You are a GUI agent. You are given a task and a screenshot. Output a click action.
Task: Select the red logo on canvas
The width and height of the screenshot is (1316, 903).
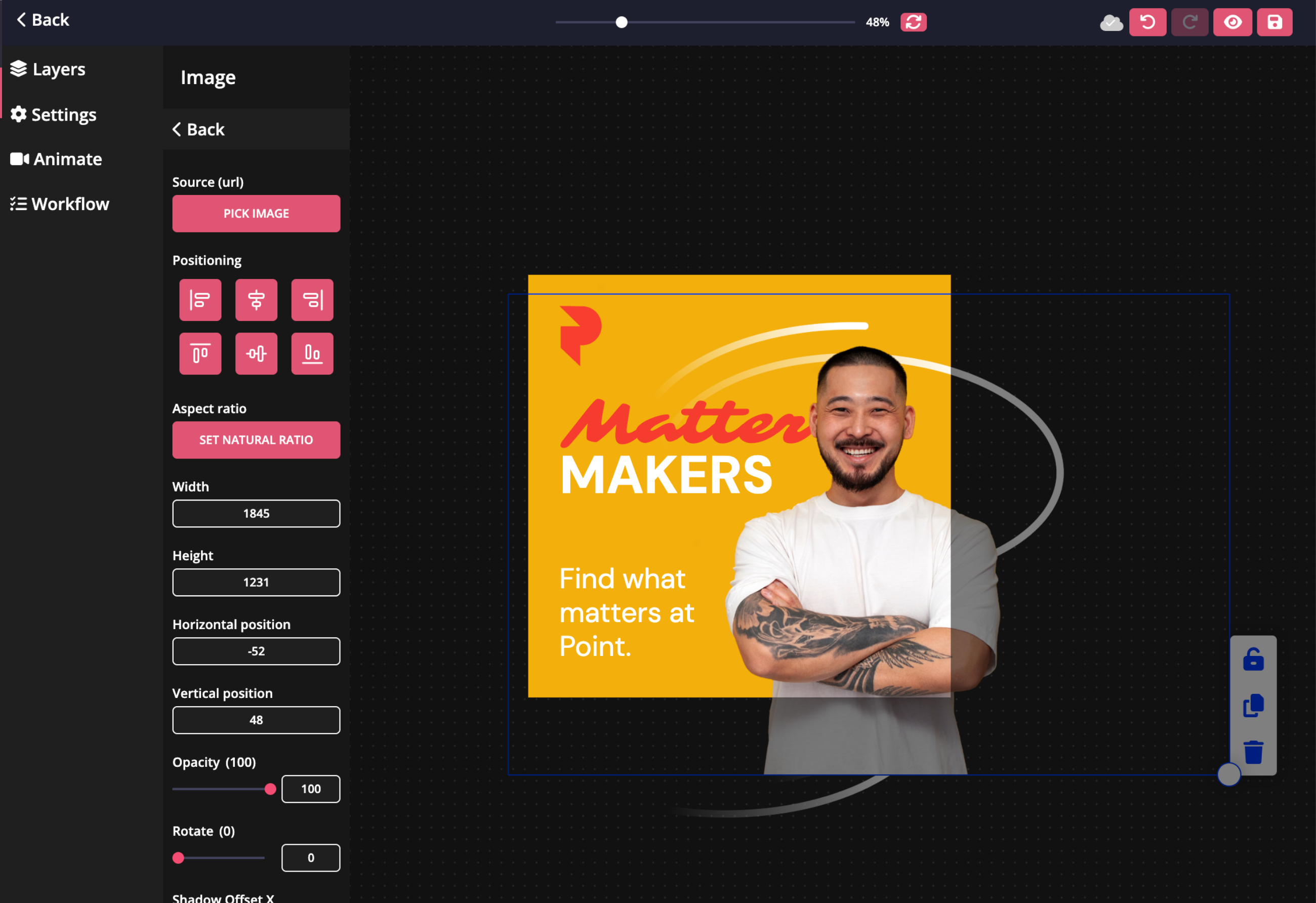click(x=581, y=336)
